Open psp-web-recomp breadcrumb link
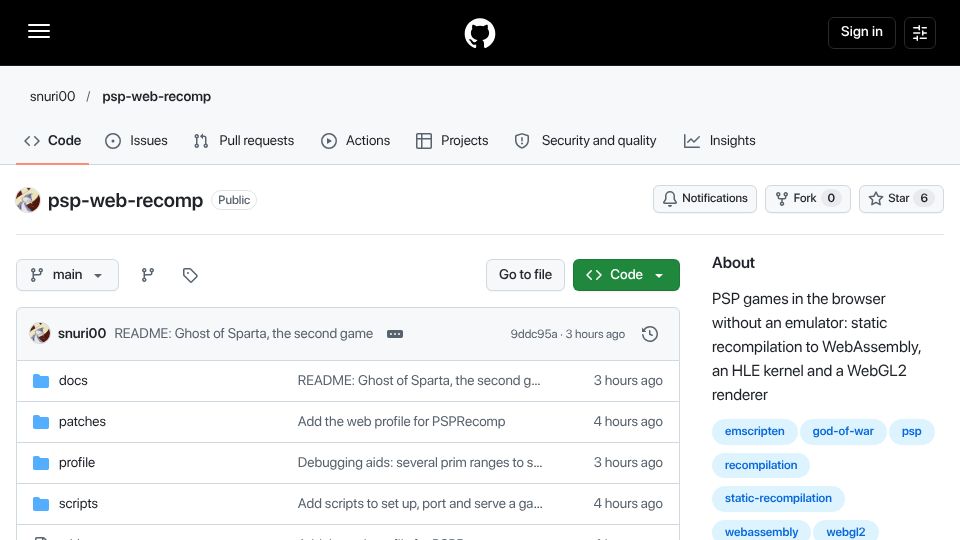The width and height of the screenshot is (960, 540). [x=156, y=96]
